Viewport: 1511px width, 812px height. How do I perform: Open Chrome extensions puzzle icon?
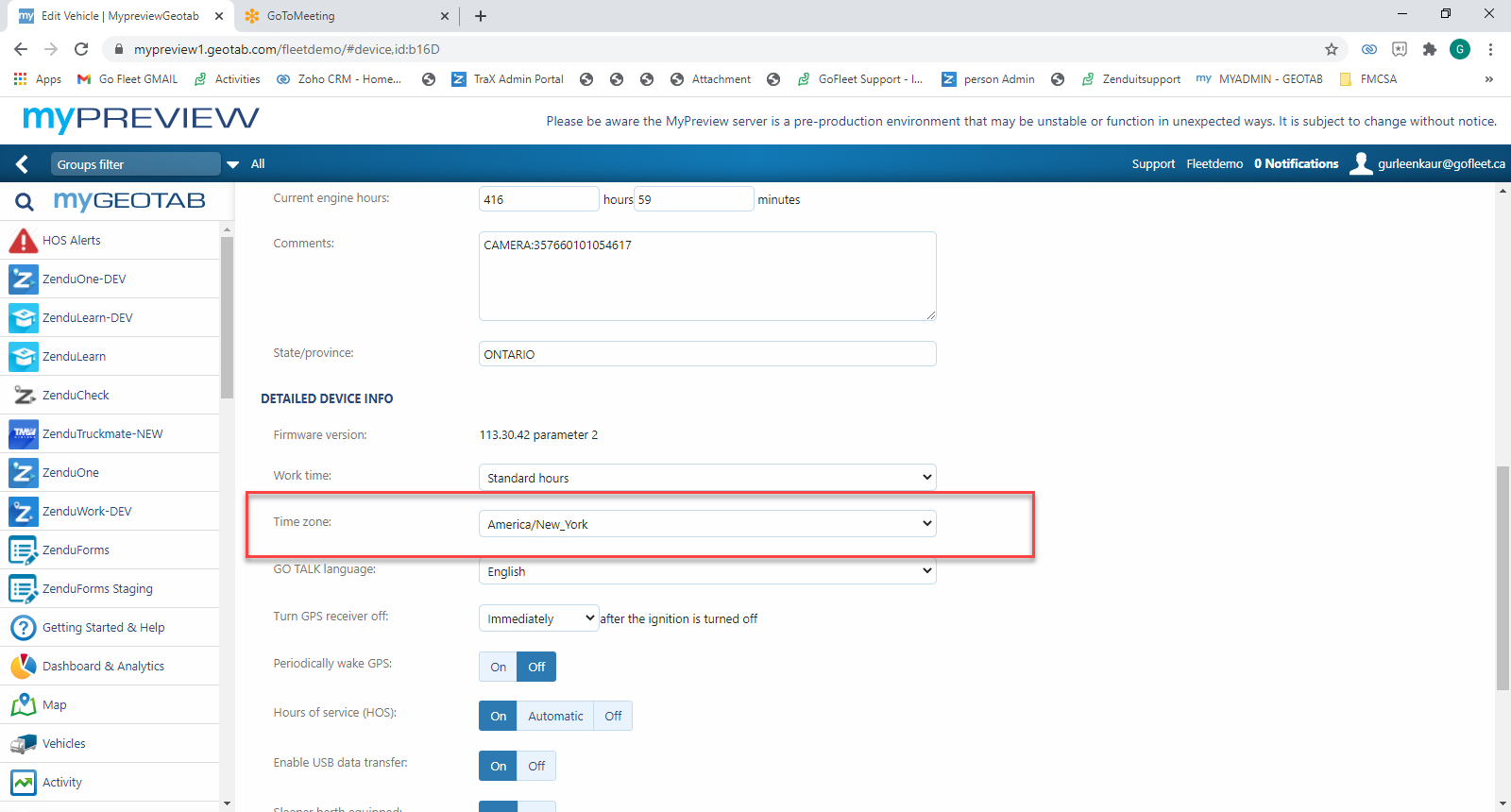click(x=1430, y=49)
